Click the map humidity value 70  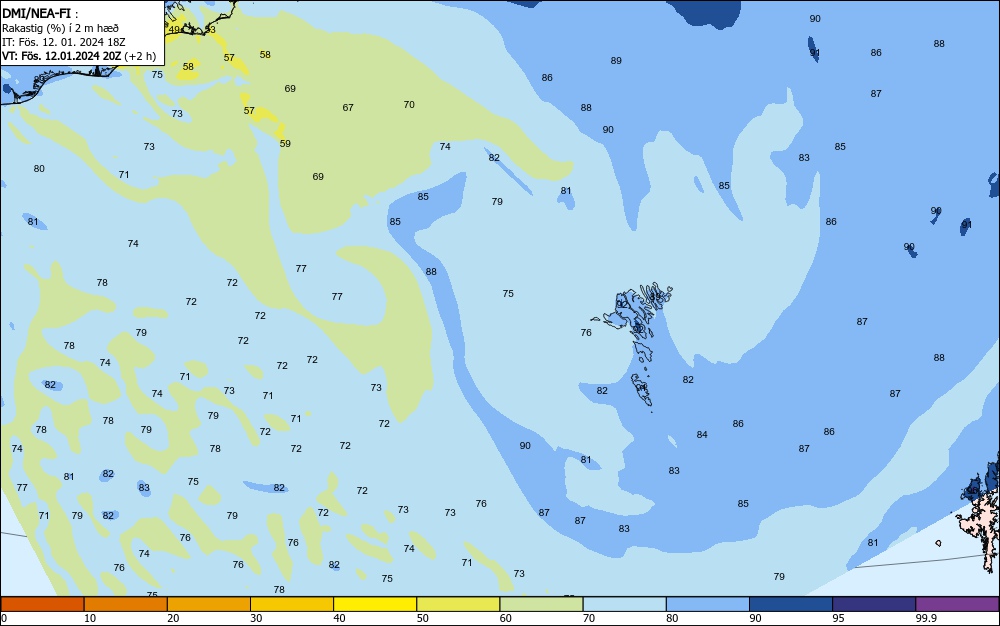pos(409,105)
